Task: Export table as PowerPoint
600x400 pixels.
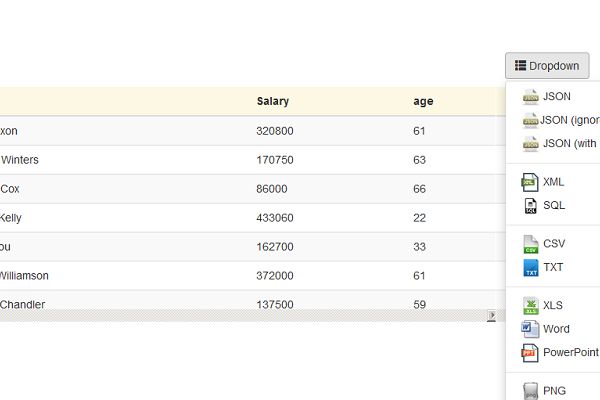Action: [569, 352]
